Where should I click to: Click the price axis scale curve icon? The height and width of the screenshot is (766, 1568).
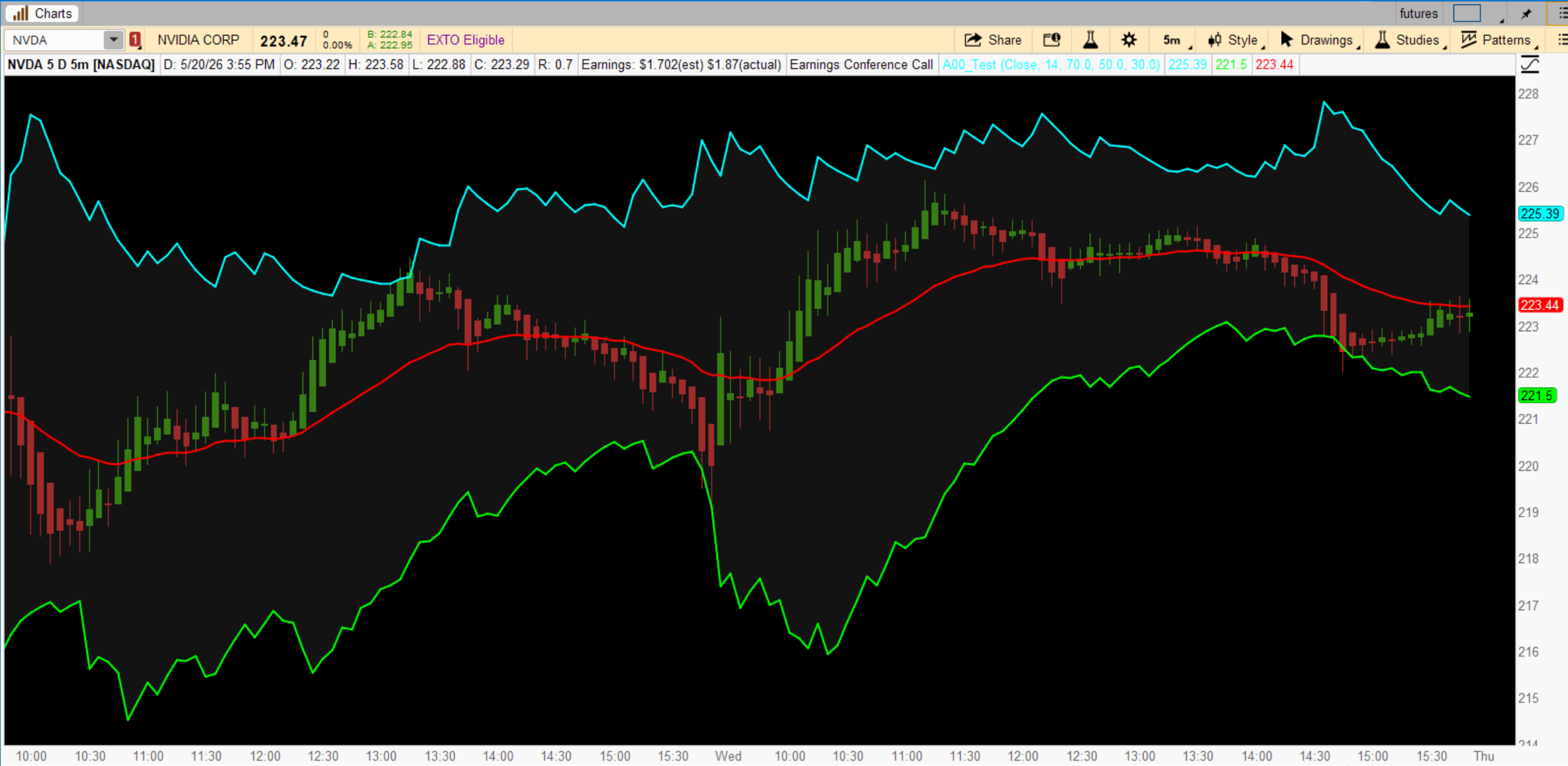(1530, 64)
